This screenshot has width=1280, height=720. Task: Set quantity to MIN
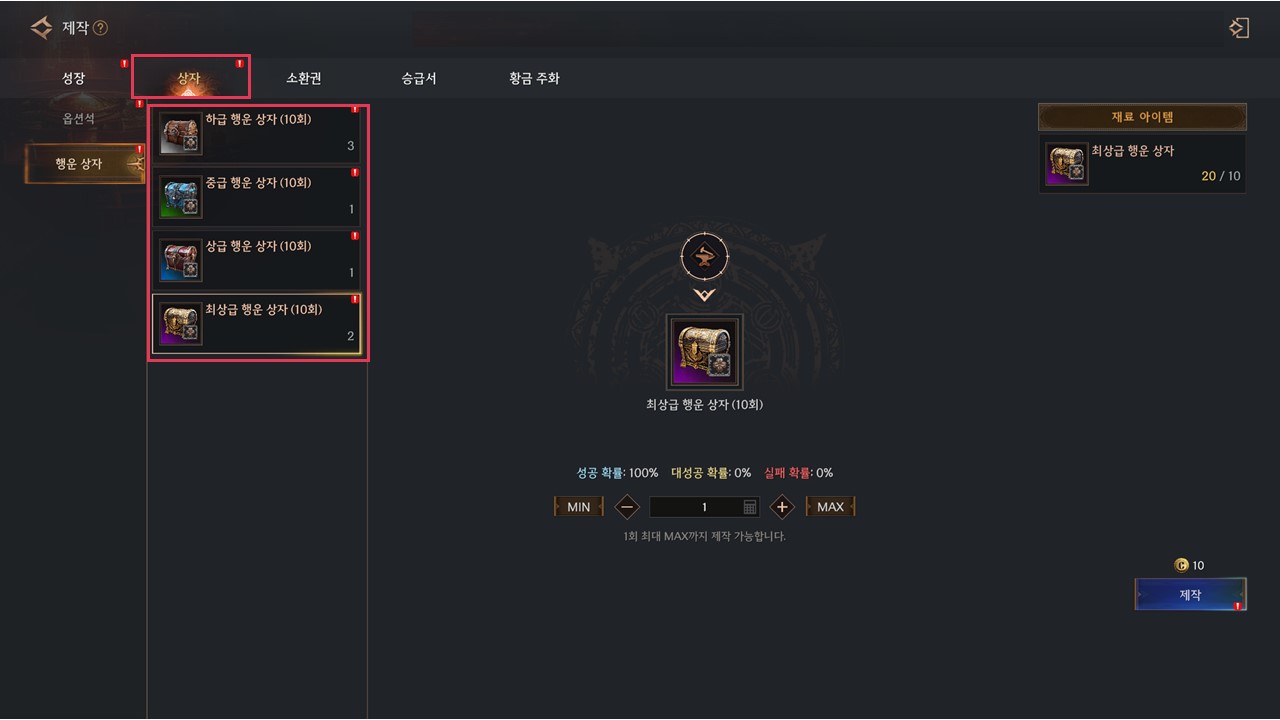point(579,507)
